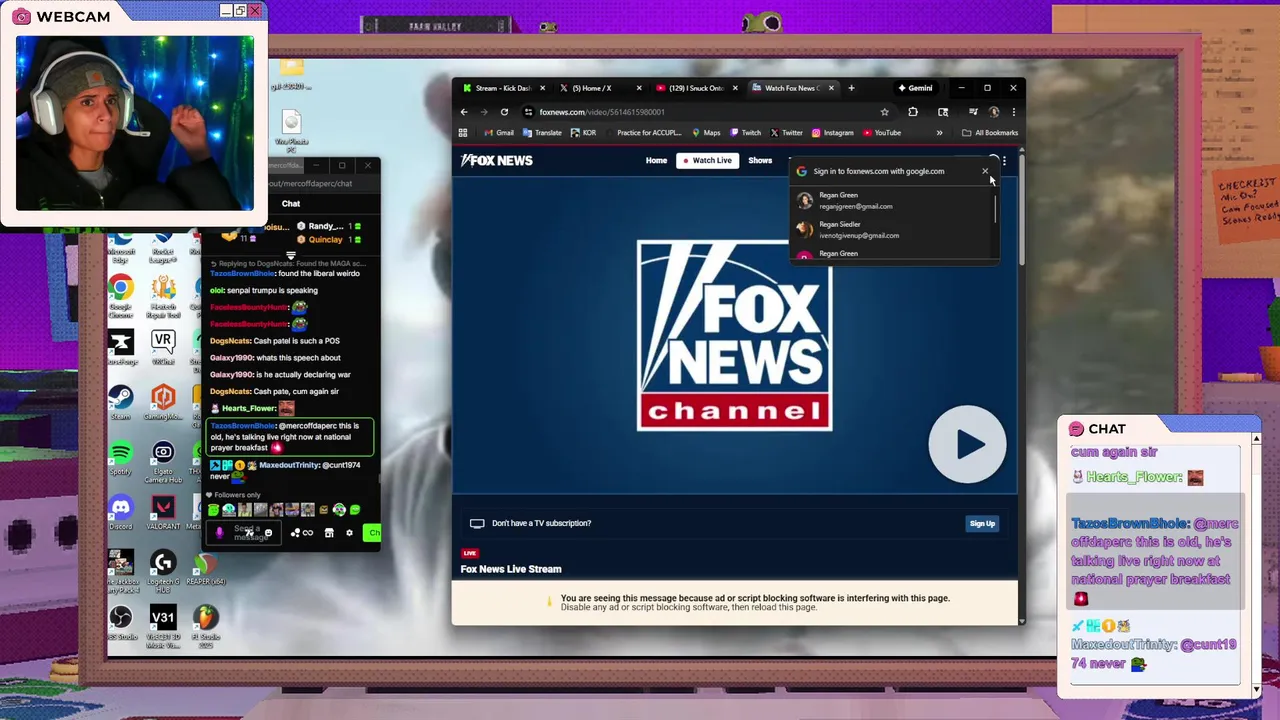Image resolution: width=1280 pixels, height=720 pixels.
Task: Open the Shows menu on Fox News
Action: pos(760,160)
